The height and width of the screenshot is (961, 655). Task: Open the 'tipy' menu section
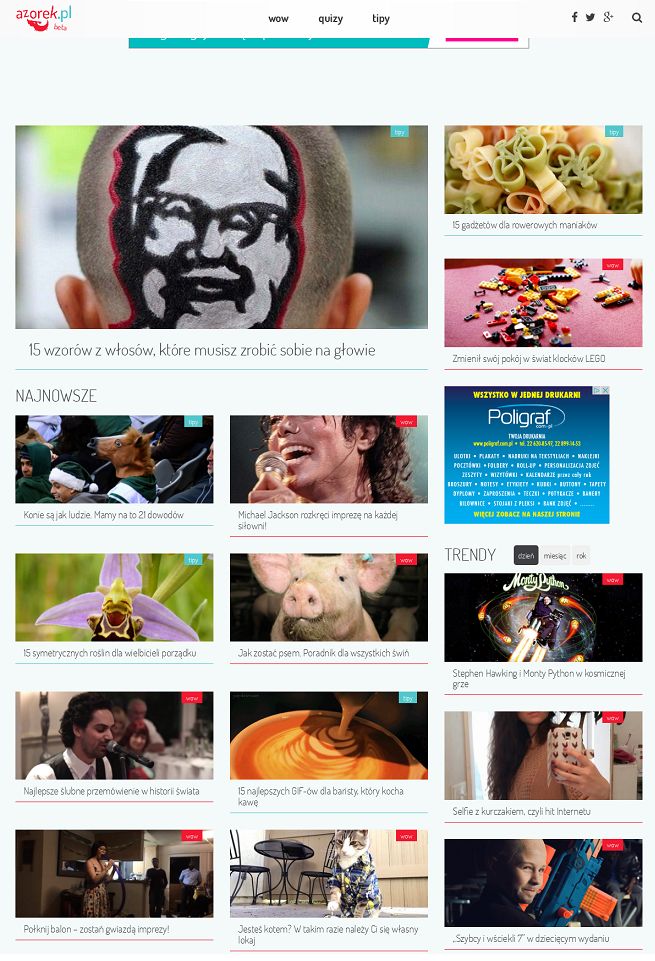[x=381, y=18]
